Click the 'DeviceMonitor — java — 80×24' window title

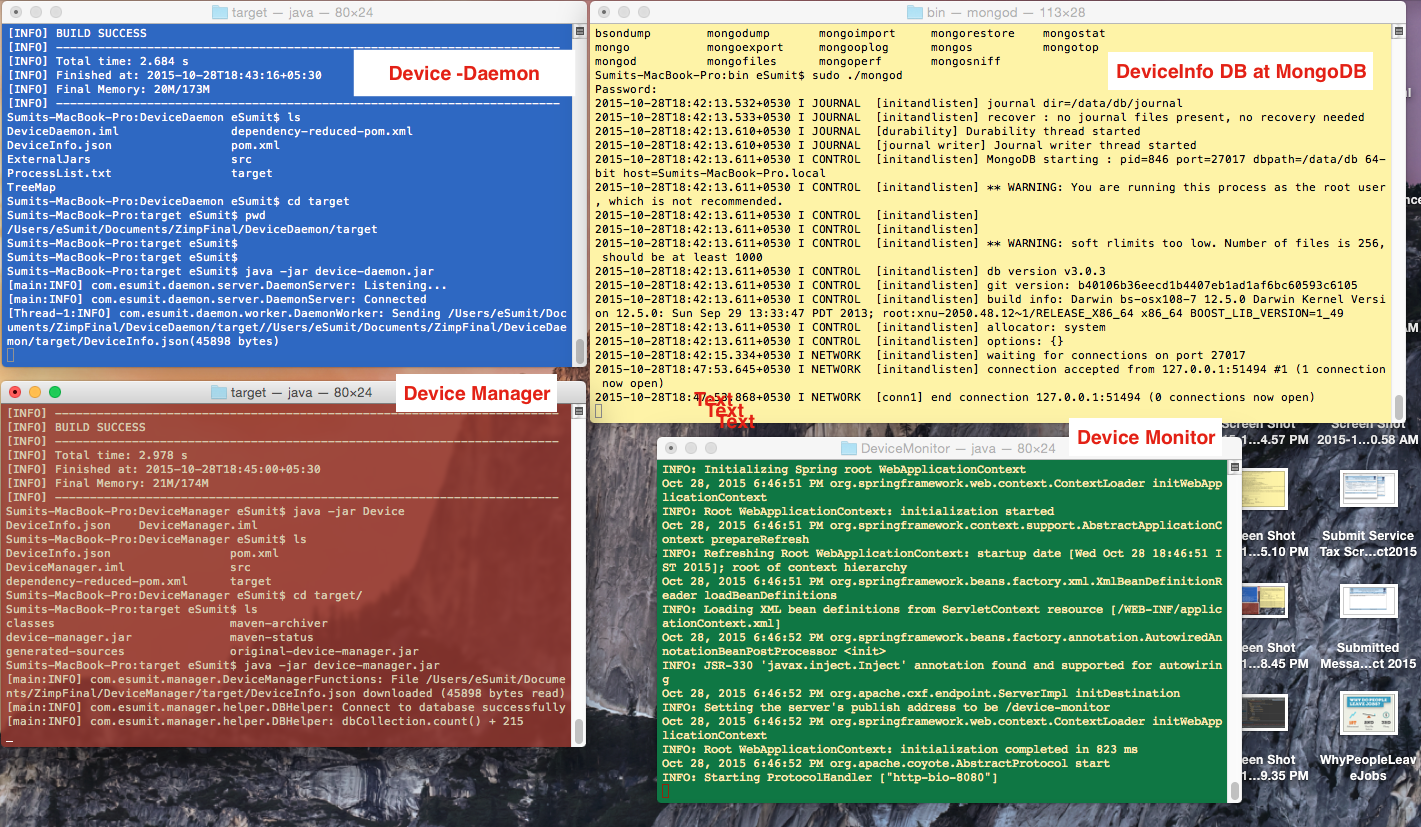[x=958, y=448]
